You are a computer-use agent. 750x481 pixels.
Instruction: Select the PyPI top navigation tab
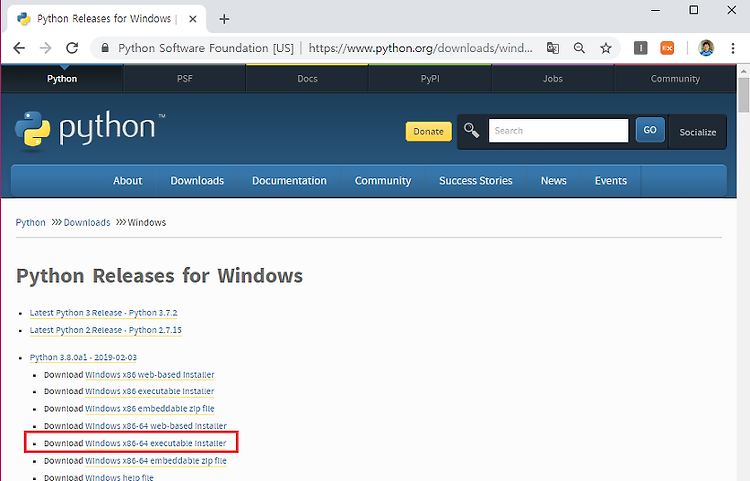point(430,78)
